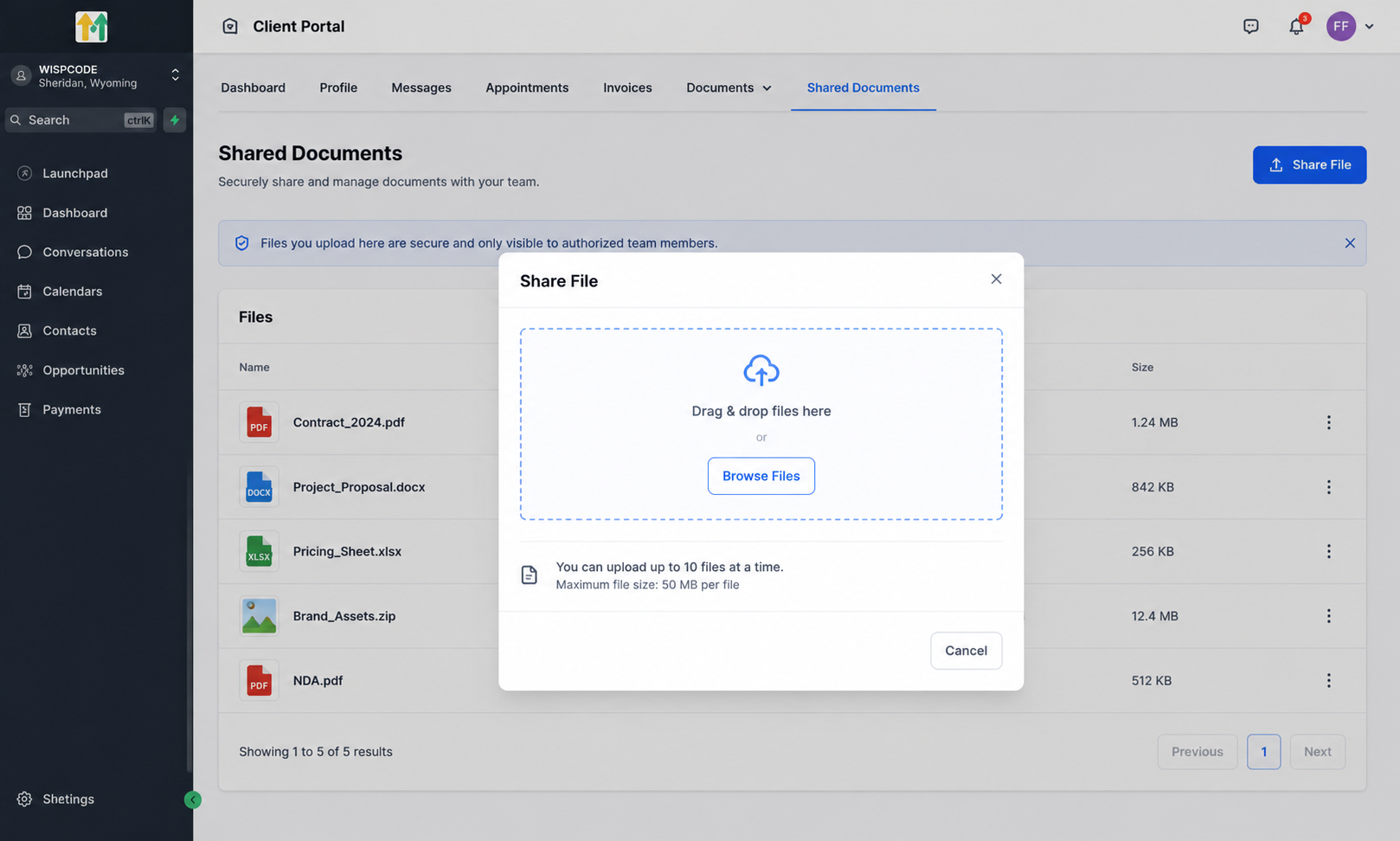Click the Previous page button
Screen dimensions: 1400x841
click(x=1197, y=752)
